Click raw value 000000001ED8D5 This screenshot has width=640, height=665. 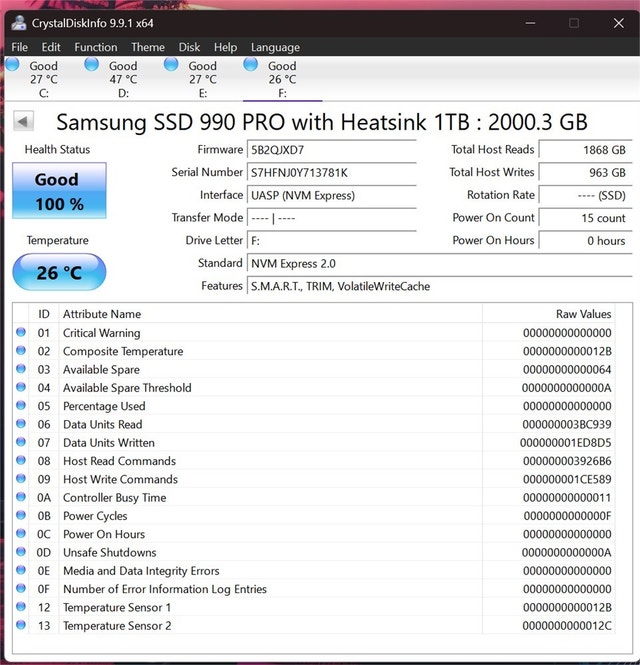point(566,443)
